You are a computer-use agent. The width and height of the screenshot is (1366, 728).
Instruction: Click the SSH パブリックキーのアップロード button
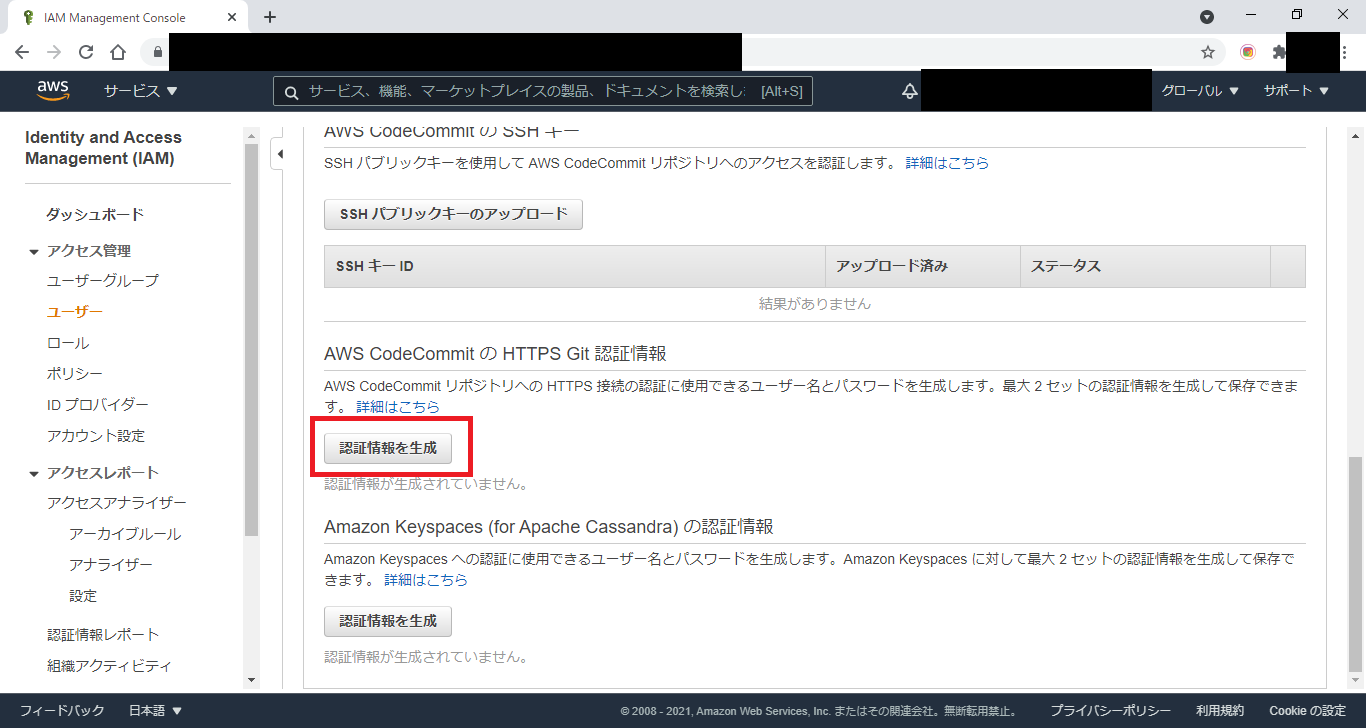tap(452, 214)
